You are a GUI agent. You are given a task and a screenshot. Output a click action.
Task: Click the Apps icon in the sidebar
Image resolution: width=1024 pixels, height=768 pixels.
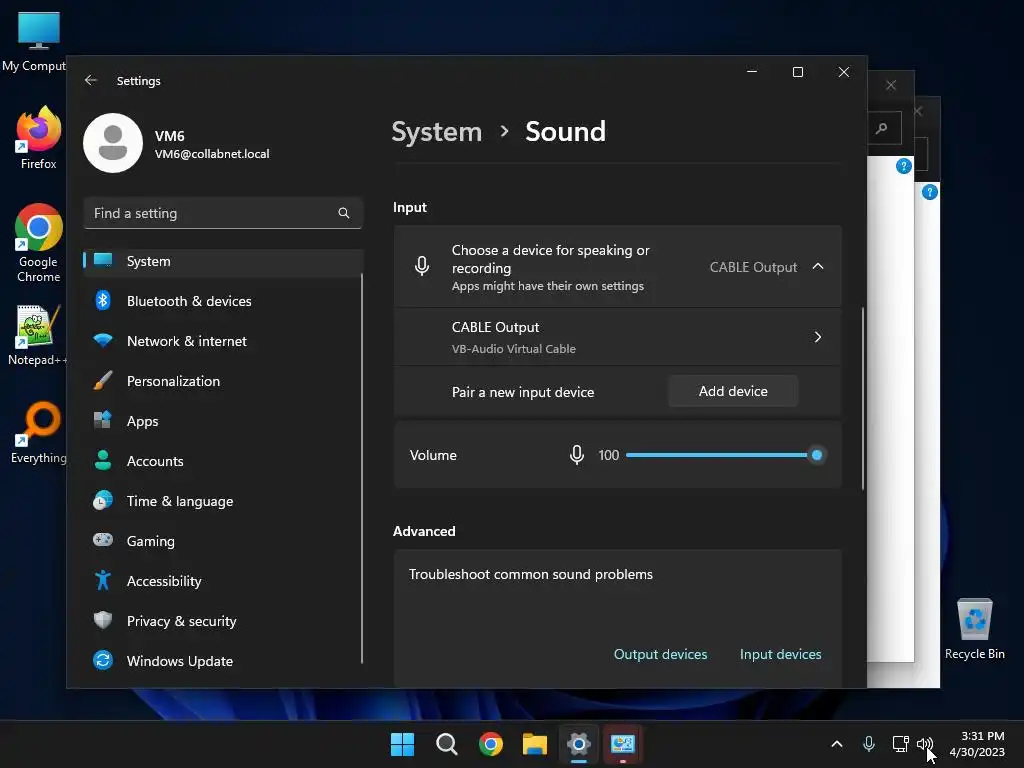point(103,420)
